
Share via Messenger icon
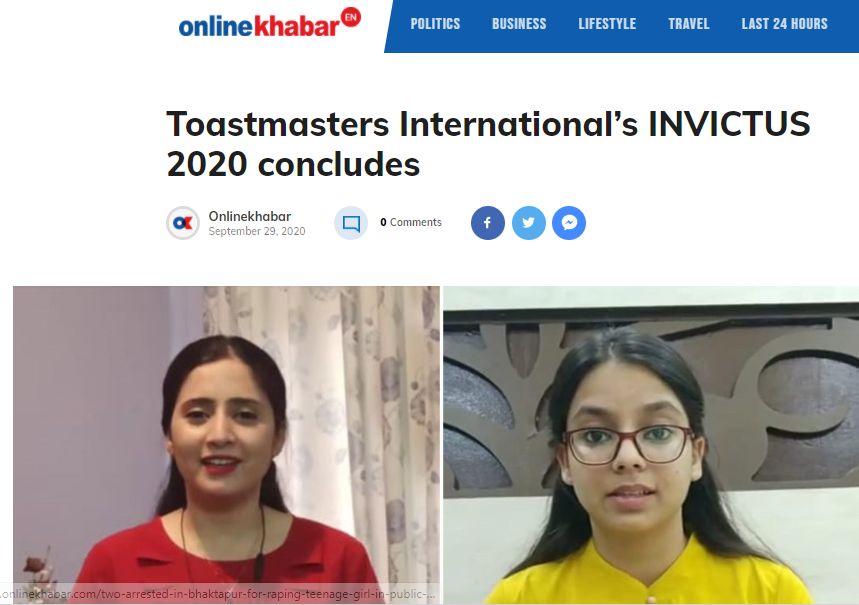coord(569,223)
